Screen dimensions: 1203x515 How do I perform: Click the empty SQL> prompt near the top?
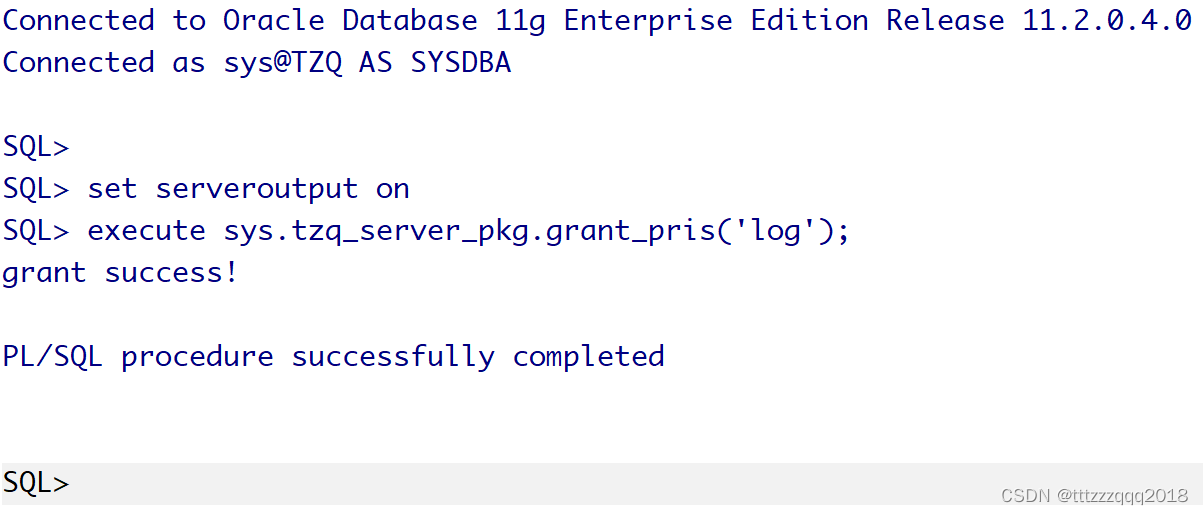(x=36, y=147)
